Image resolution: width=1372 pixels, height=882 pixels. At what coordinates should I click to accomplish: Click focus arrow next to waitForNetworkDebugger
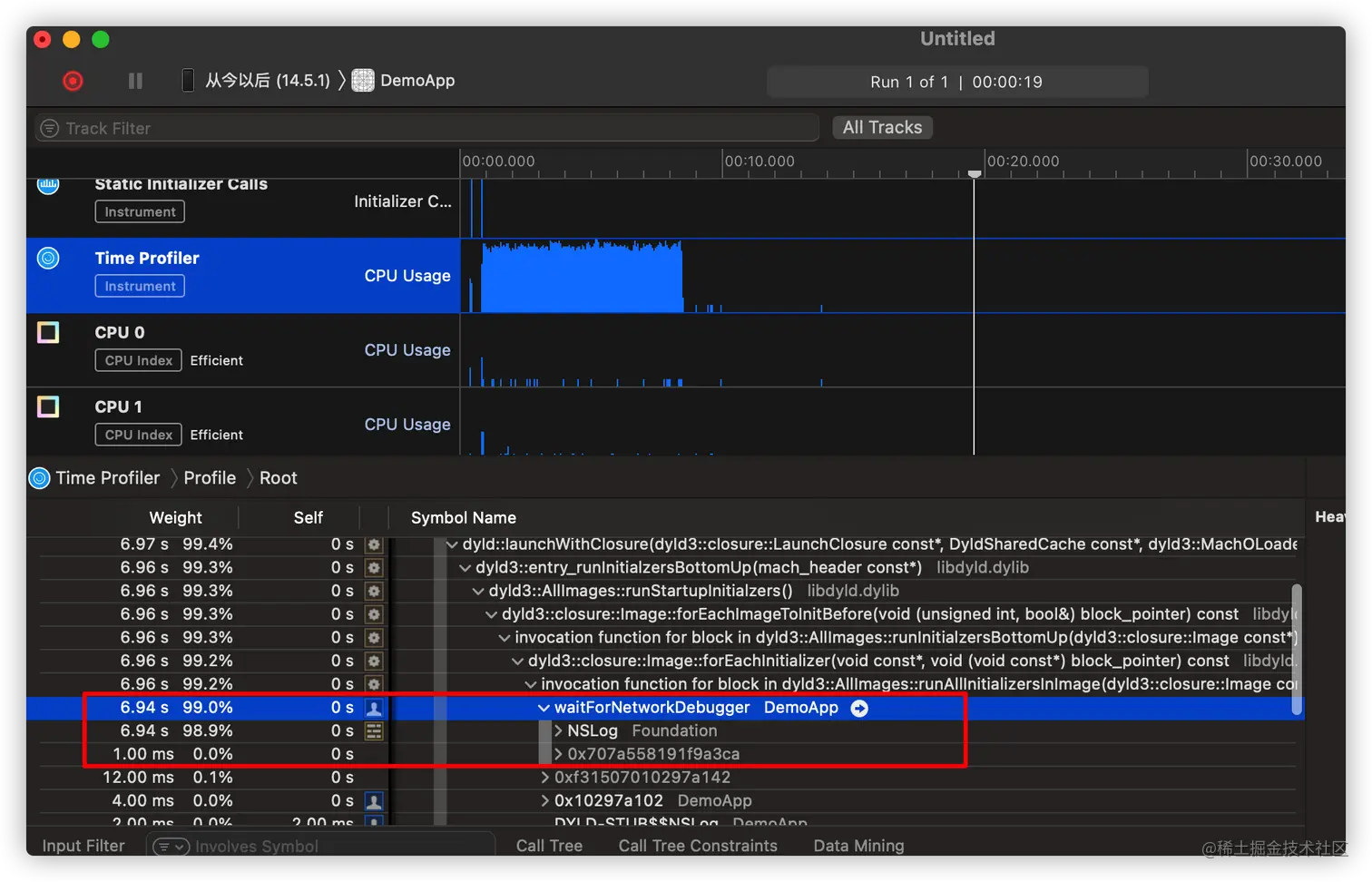click(859, 708)
